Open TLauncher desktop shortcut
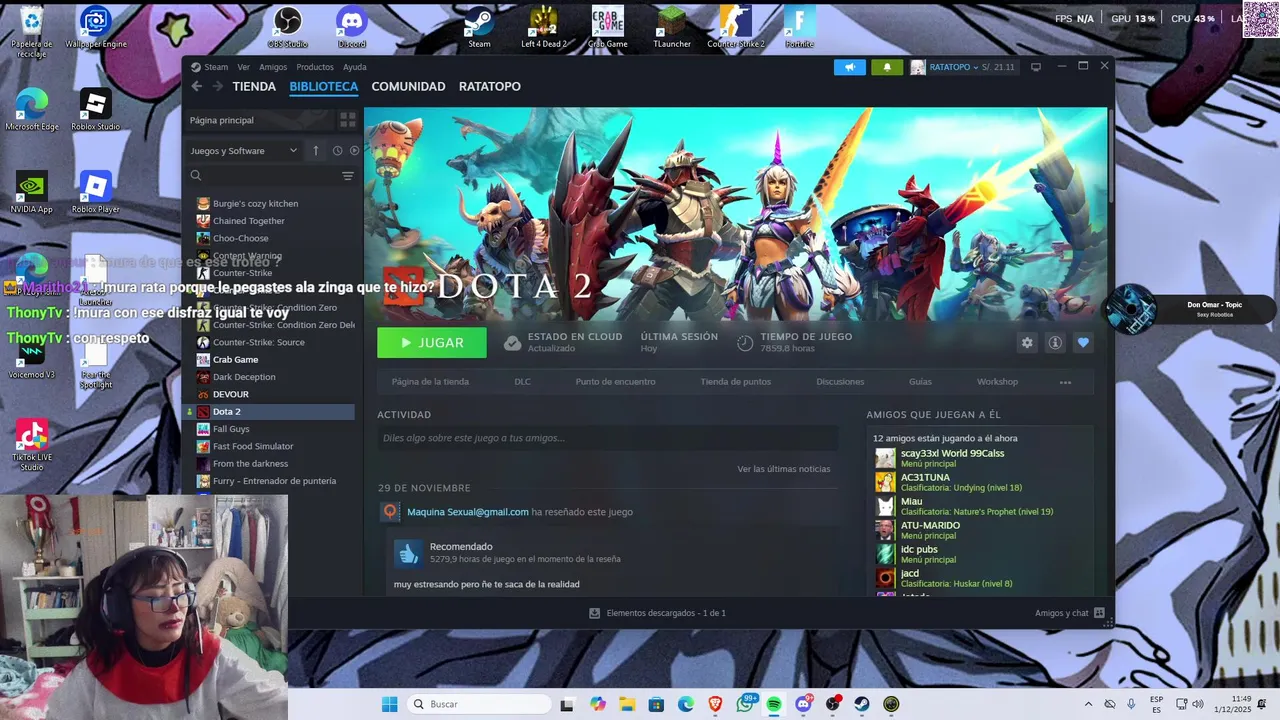Screen dimensions: 1280x720 pos(671,27)
